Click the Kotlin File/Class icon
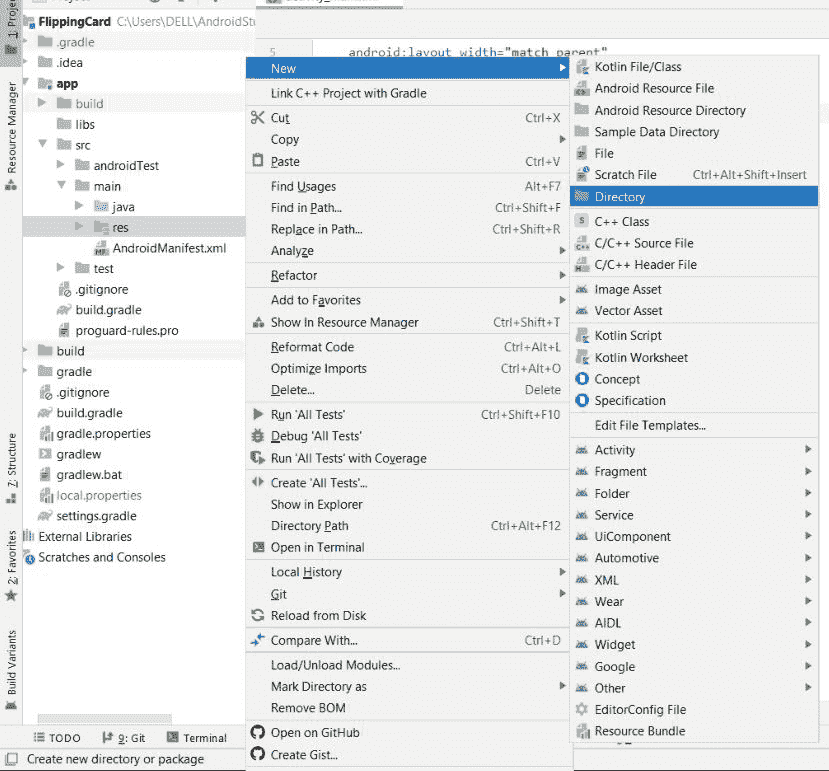This screenshot has height=771, width=829. pyautogui.click(x=582, y=67)
